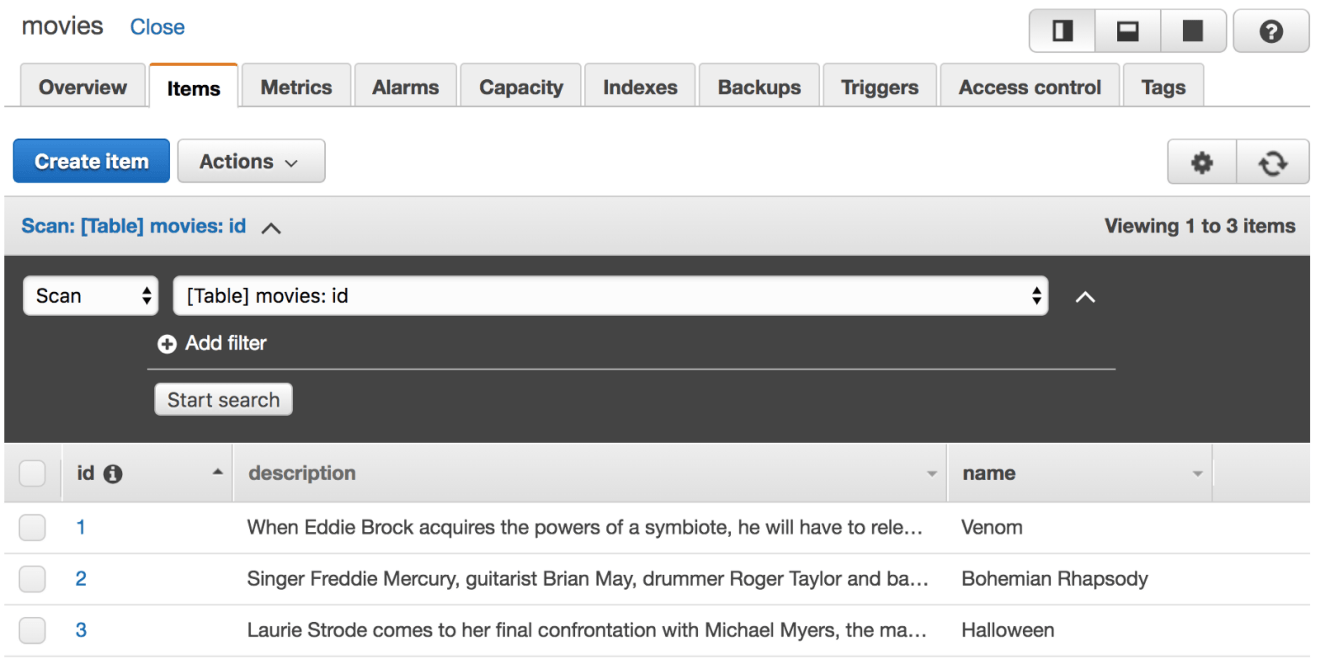Open the Scan type dropdown
The image size is (1320, 664).
(x=91, y=296)
